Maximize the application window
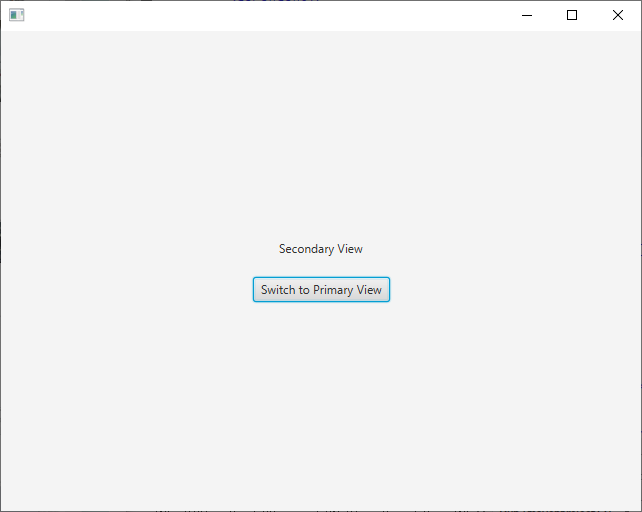Viewport: 642px width, 512px height. pos(572,16)
